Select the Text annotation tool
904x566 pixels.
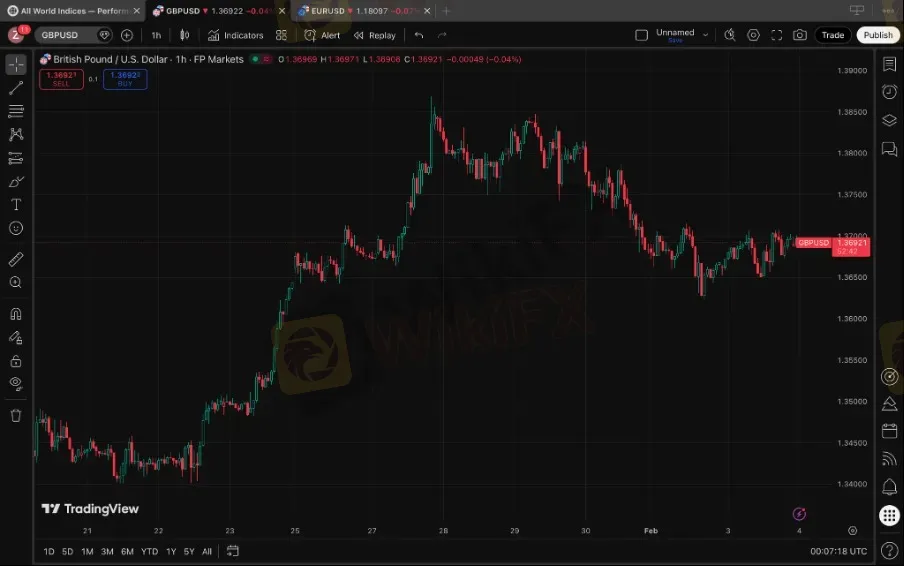pos(16,205)
